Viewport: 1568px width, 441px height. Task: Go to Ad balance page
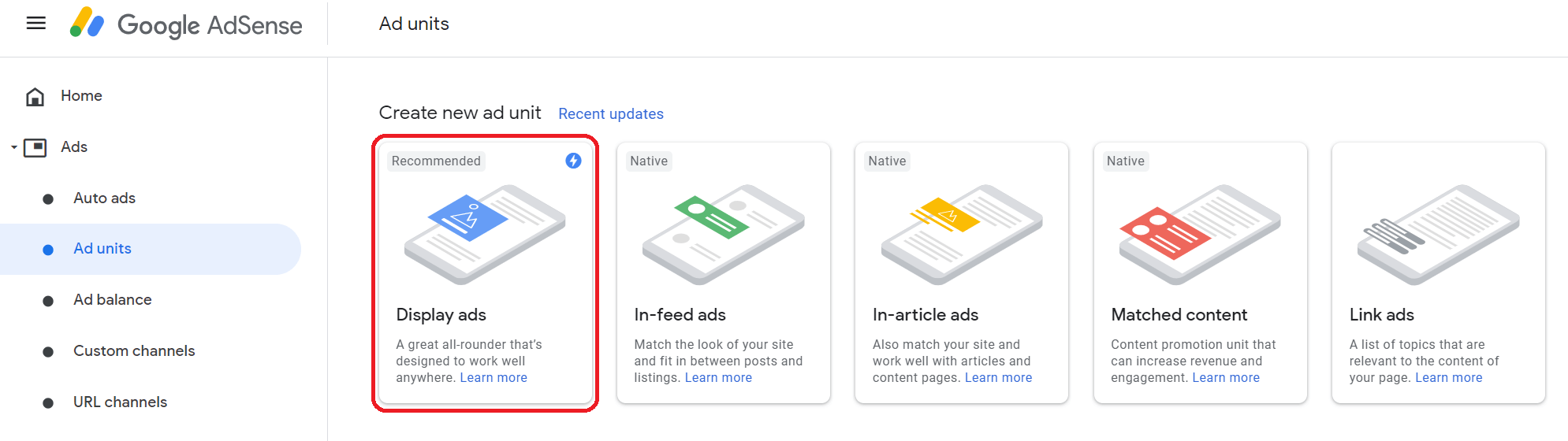[112, 300]
